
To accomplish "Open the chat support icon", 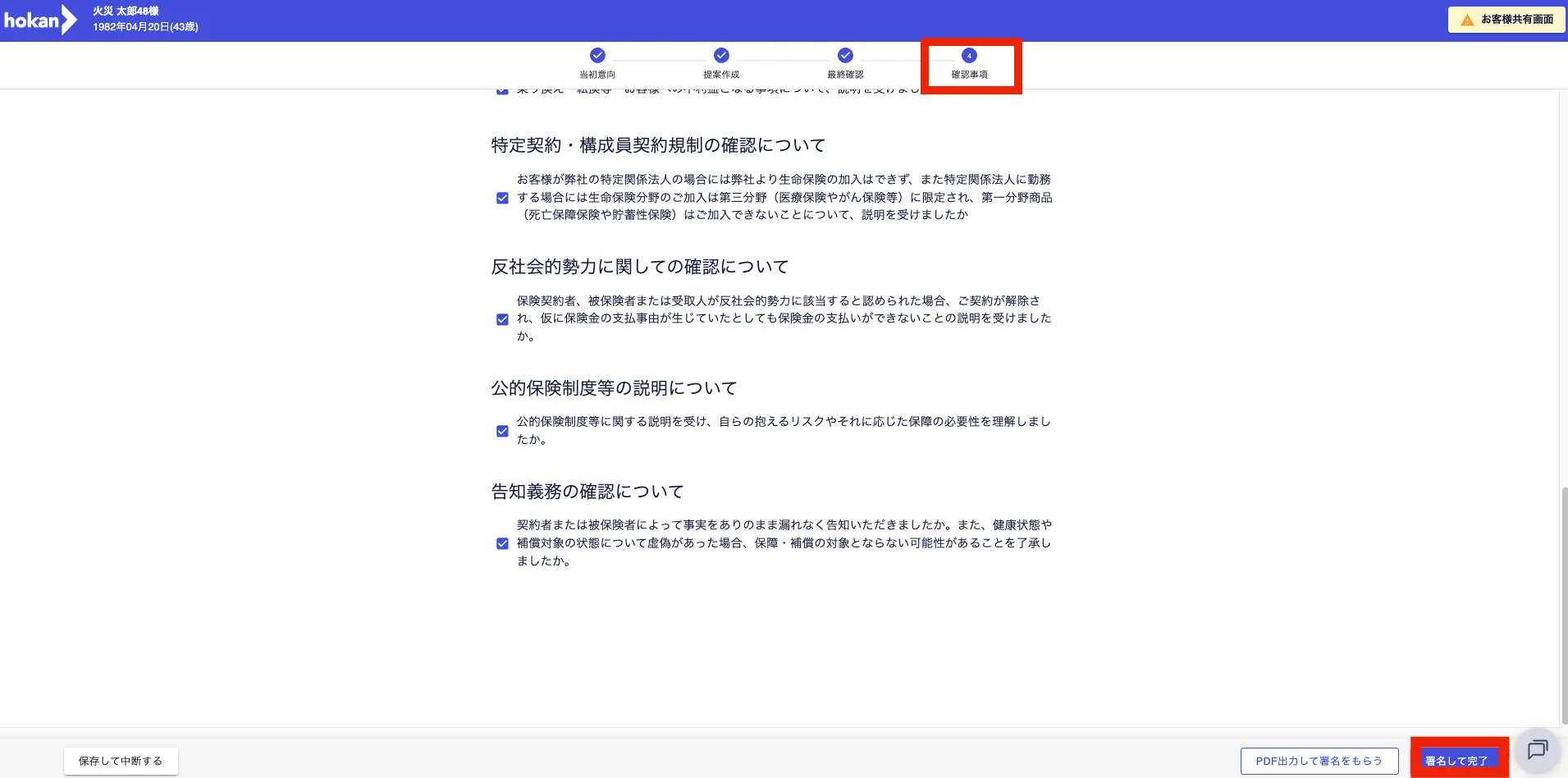I will (1537, 749).
